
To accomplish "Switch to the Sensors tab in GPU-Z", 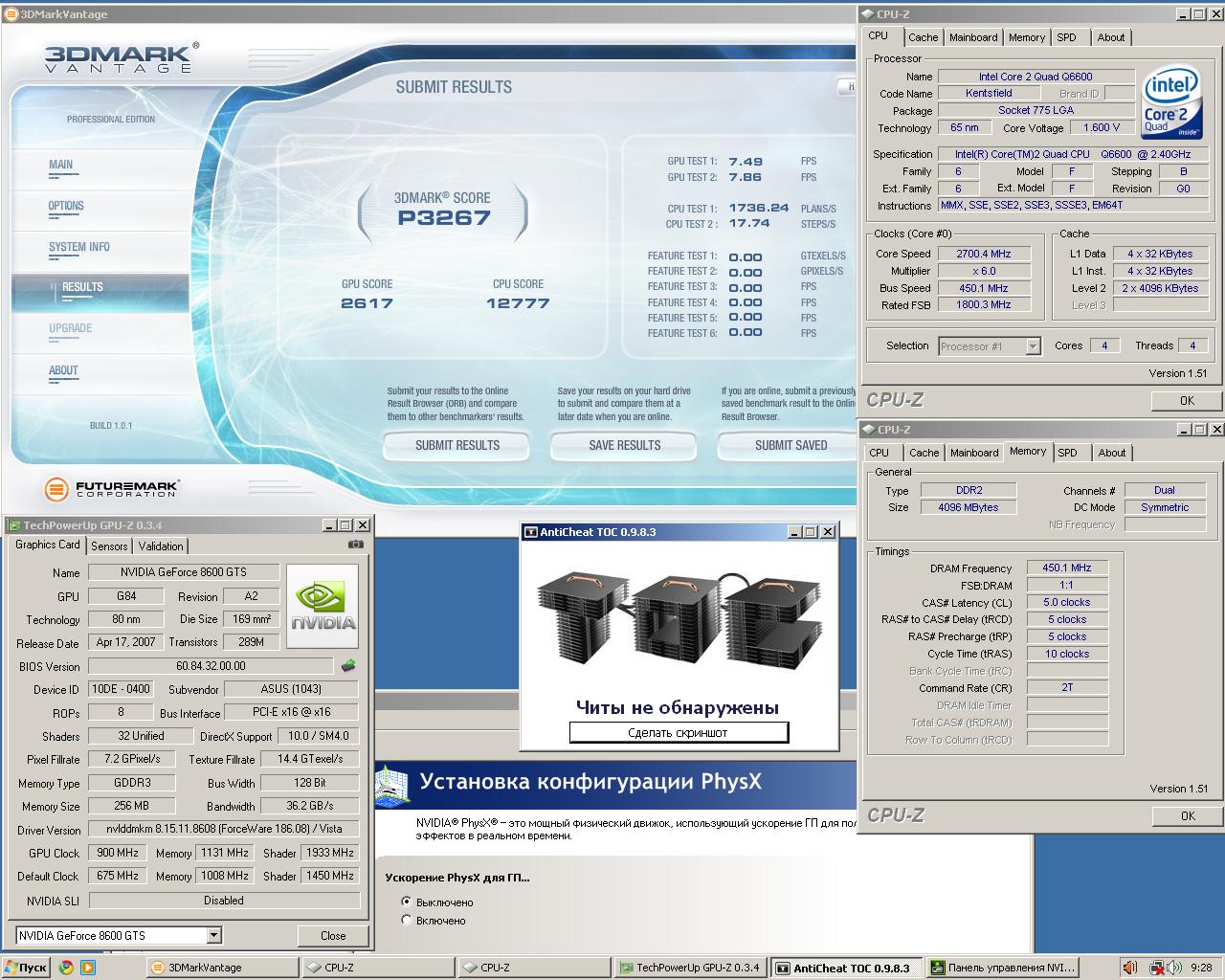I will pos(109,546).
